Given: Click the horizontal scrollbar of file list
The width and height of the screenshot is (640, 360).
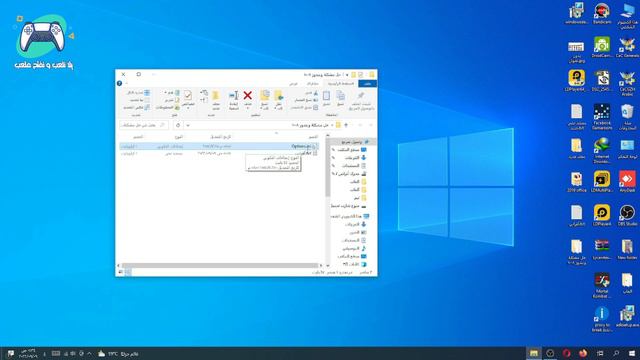Looking at the screenshot, I should point(221,266).
